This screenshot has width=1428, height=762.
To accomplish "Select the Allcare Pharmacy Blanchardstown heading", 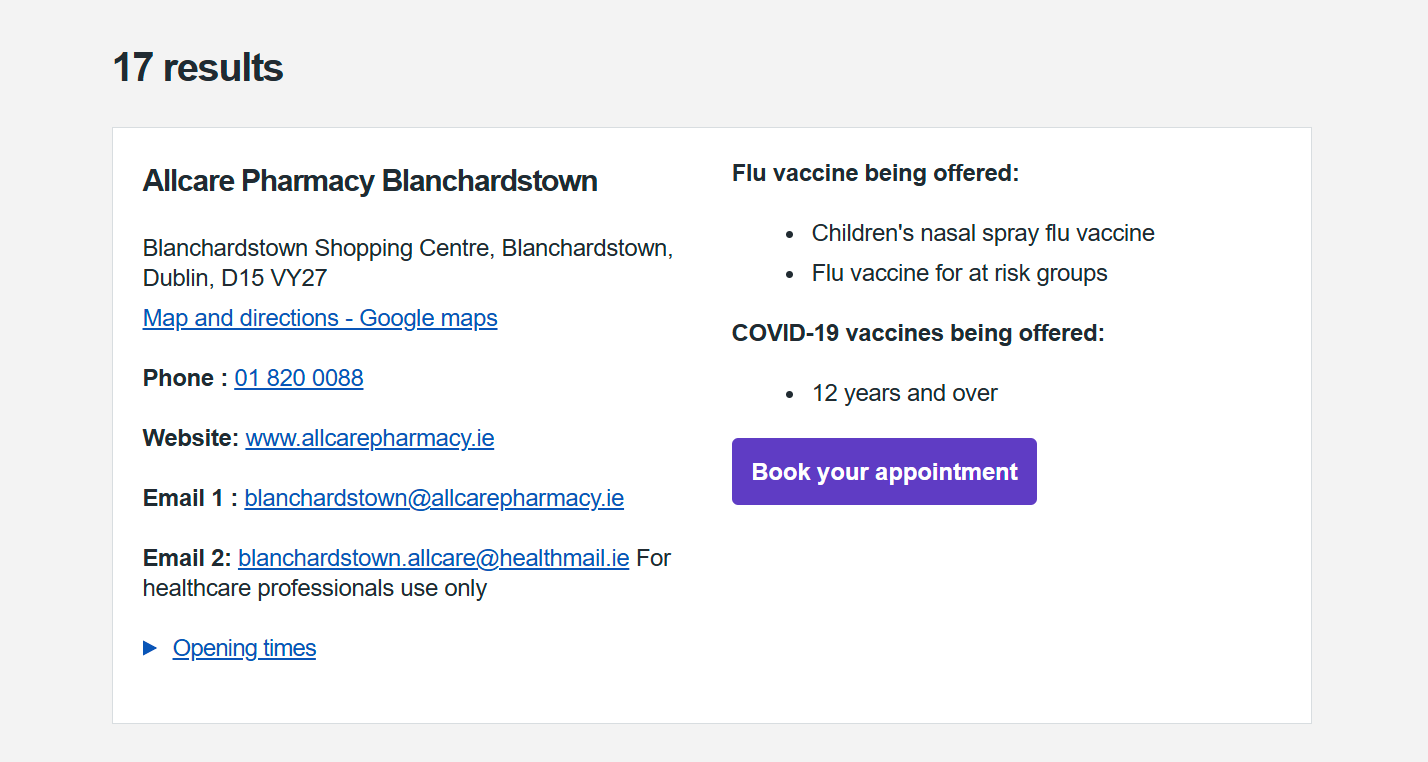I will point(370,181).
